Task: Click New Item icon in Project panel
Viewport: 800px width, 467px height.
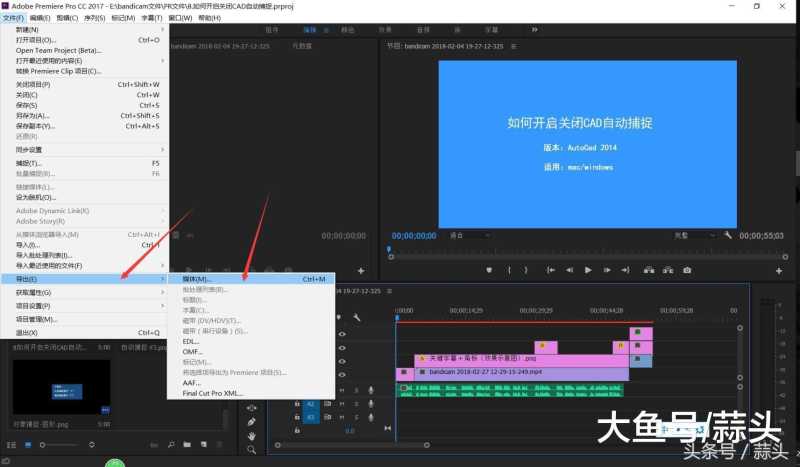Action: coord(204,445)
